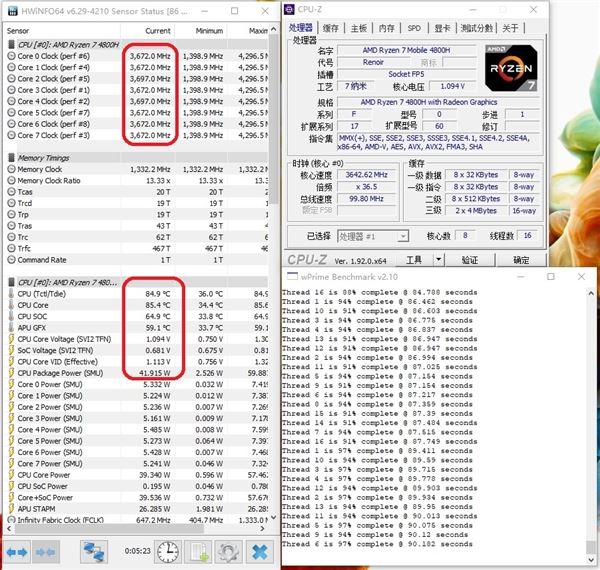The width and height of the screenshot is (600, 570).
Task: Click the Command Rate sensor row icon
Action: click(11, 260)
